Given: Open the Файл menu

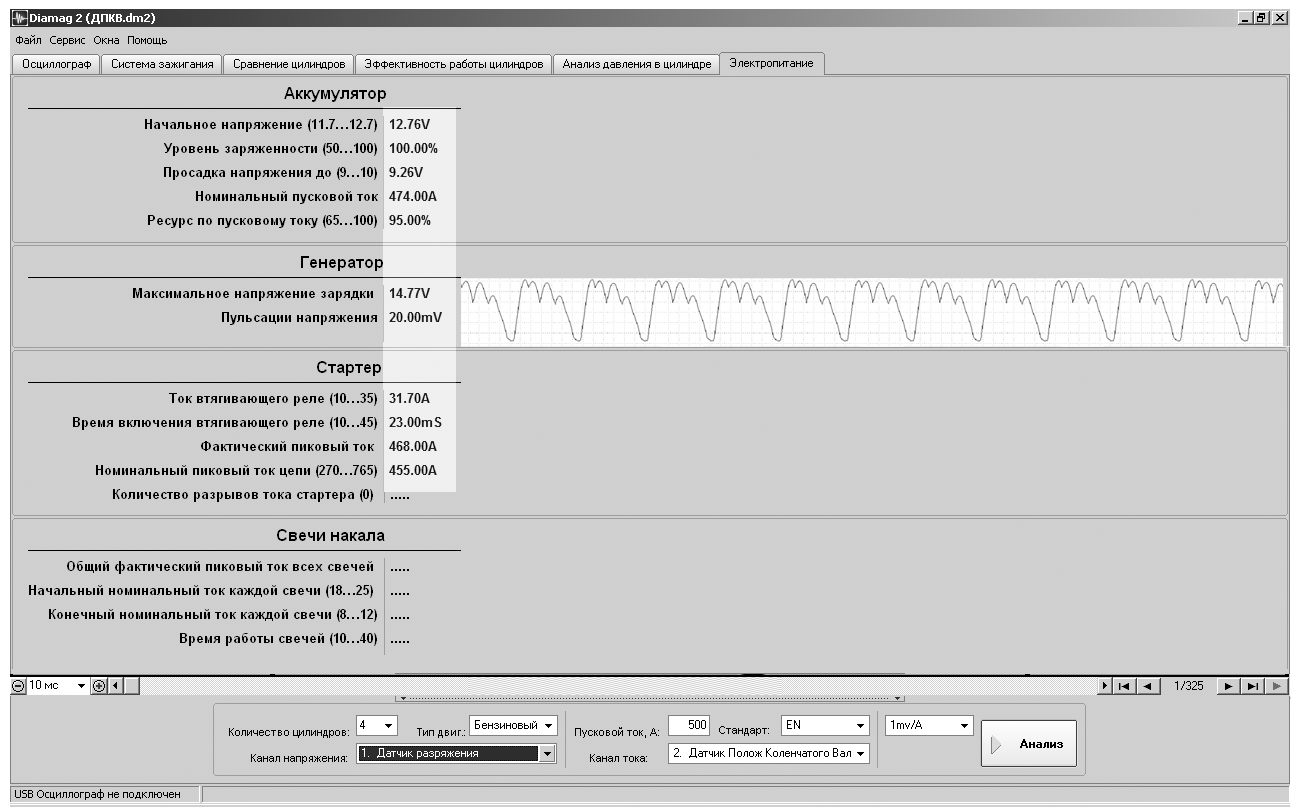Looking at the screenshot, I should (28, 40).
